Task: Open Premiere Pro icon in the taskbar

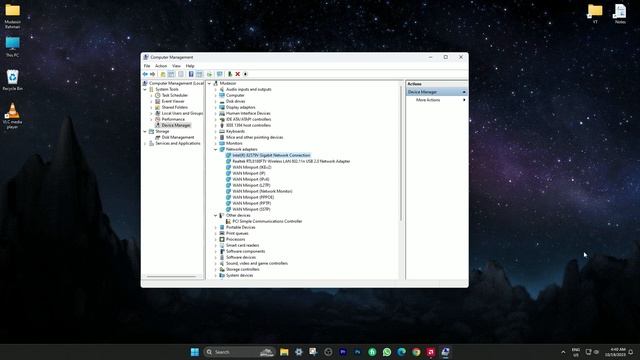Action: 343,352
